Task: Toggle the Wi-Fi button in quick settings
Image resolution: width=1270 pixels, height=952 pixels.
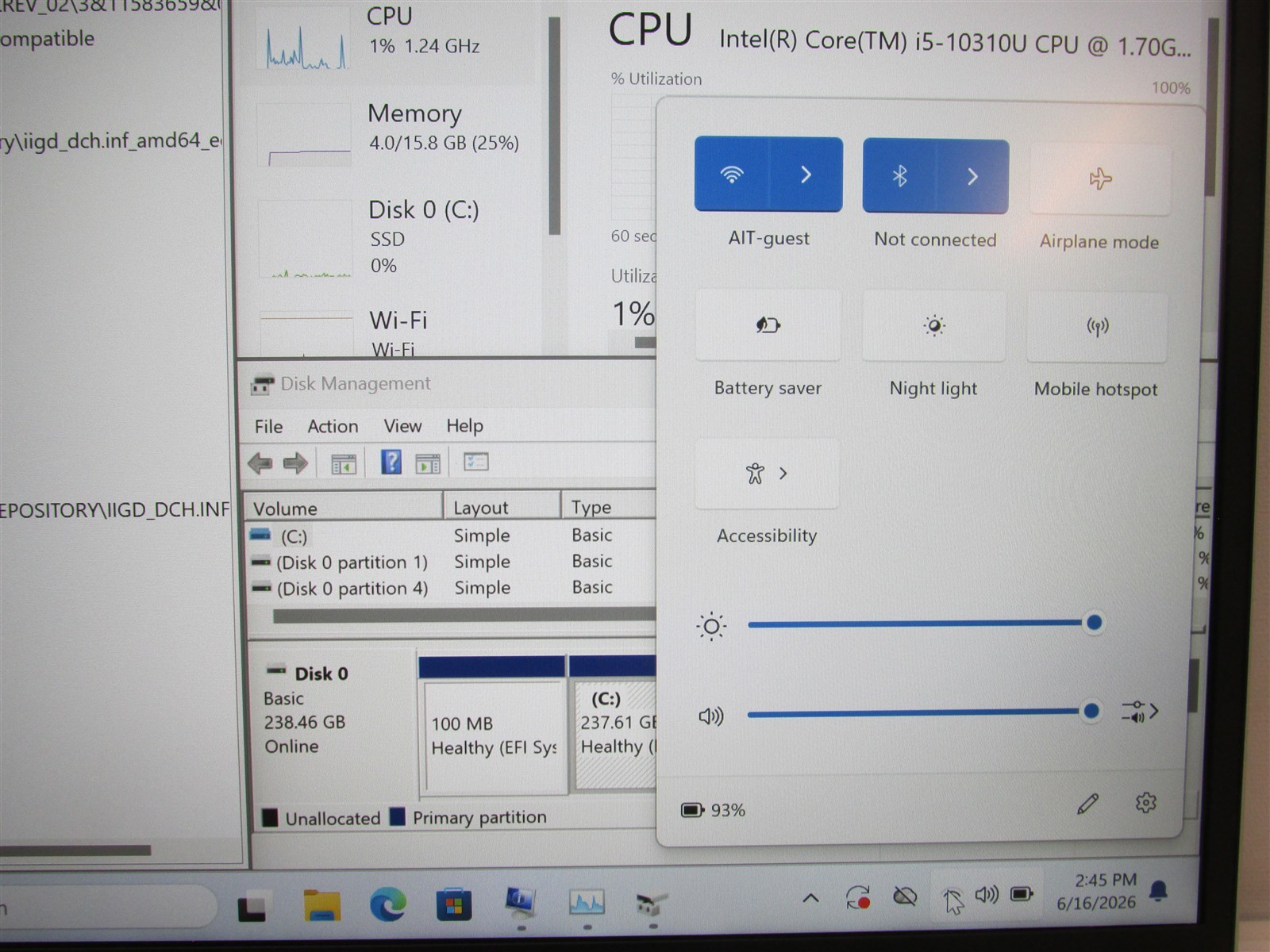Action: (731, 175)
